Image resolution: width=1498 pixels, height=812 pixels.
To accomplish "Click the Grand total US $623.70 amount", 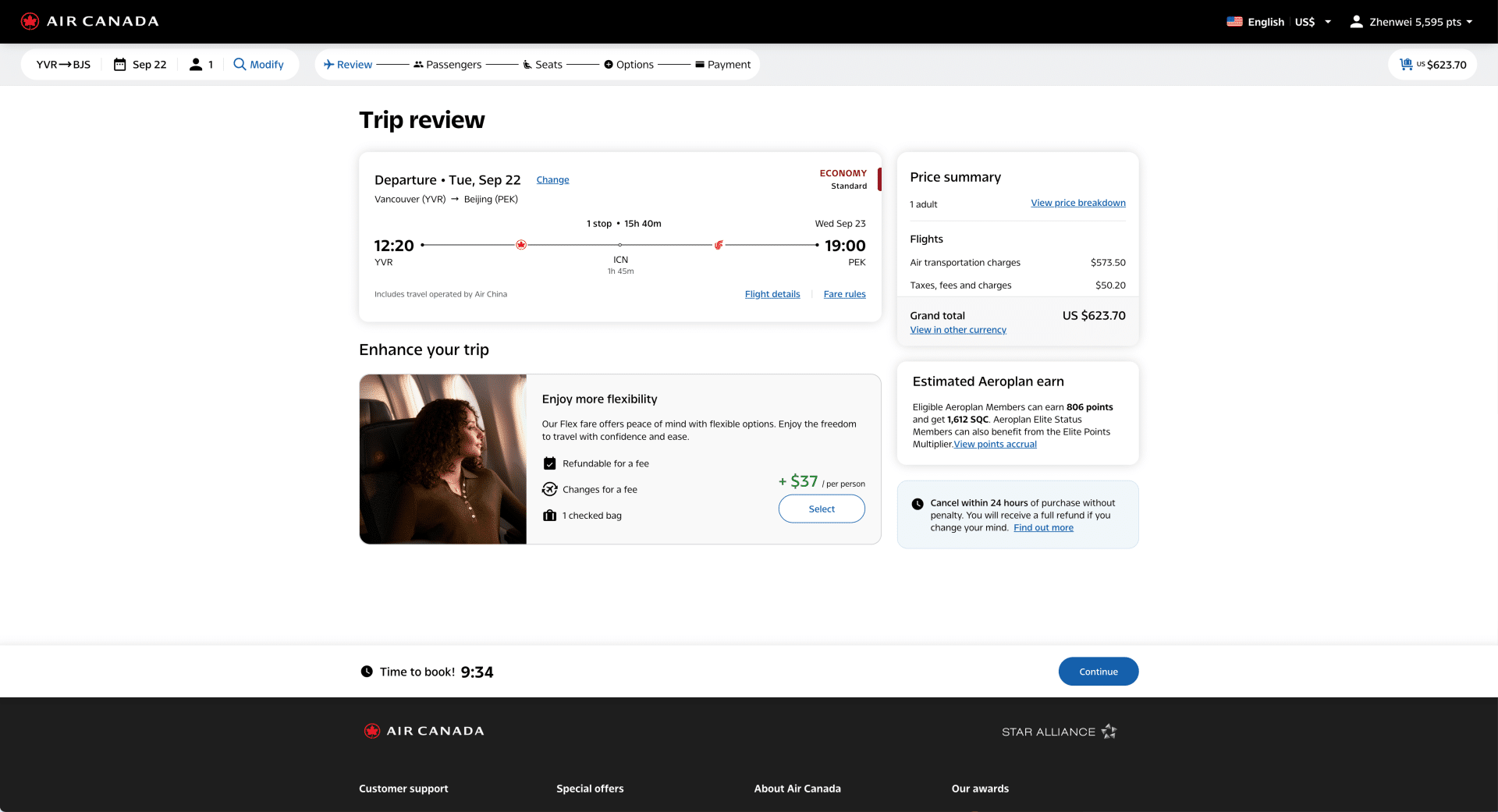I will [x=1094, y=316].
